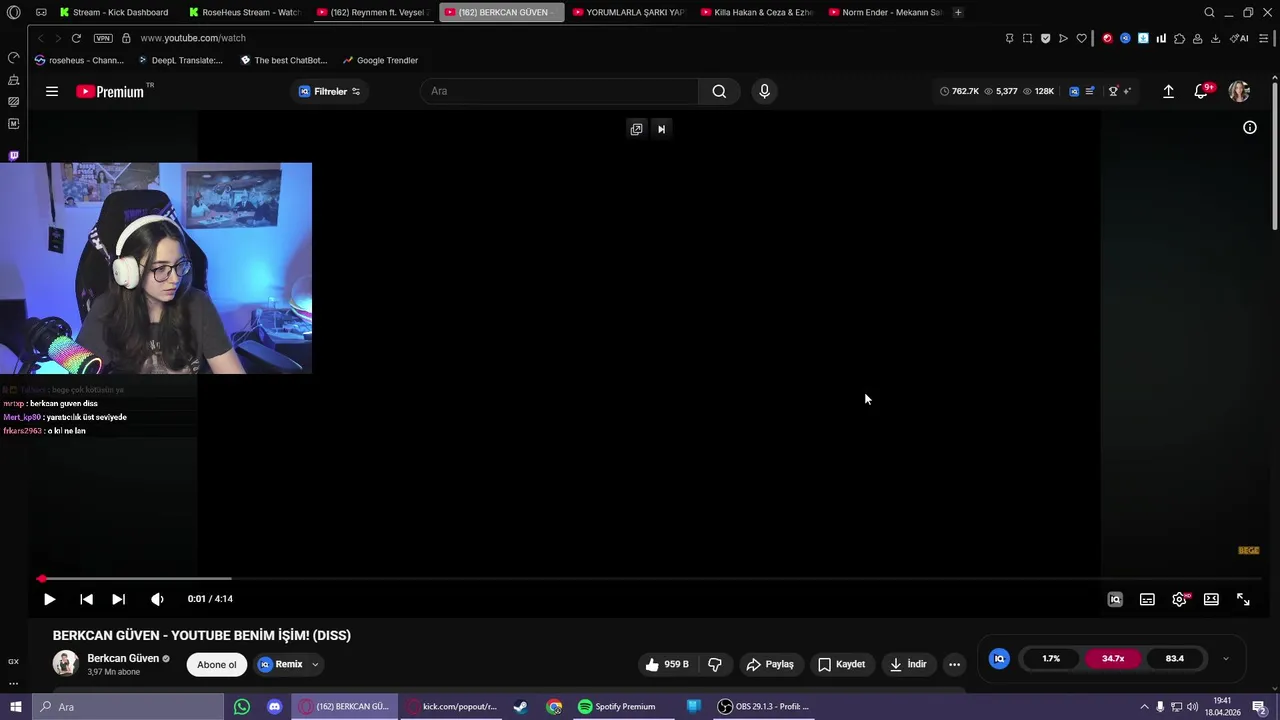The width and height of the screenshot is (1280, 720).
Task: Switch to Killa Hakan & Ceza tab
Action: pyautogui.click(x=757, y=12)
